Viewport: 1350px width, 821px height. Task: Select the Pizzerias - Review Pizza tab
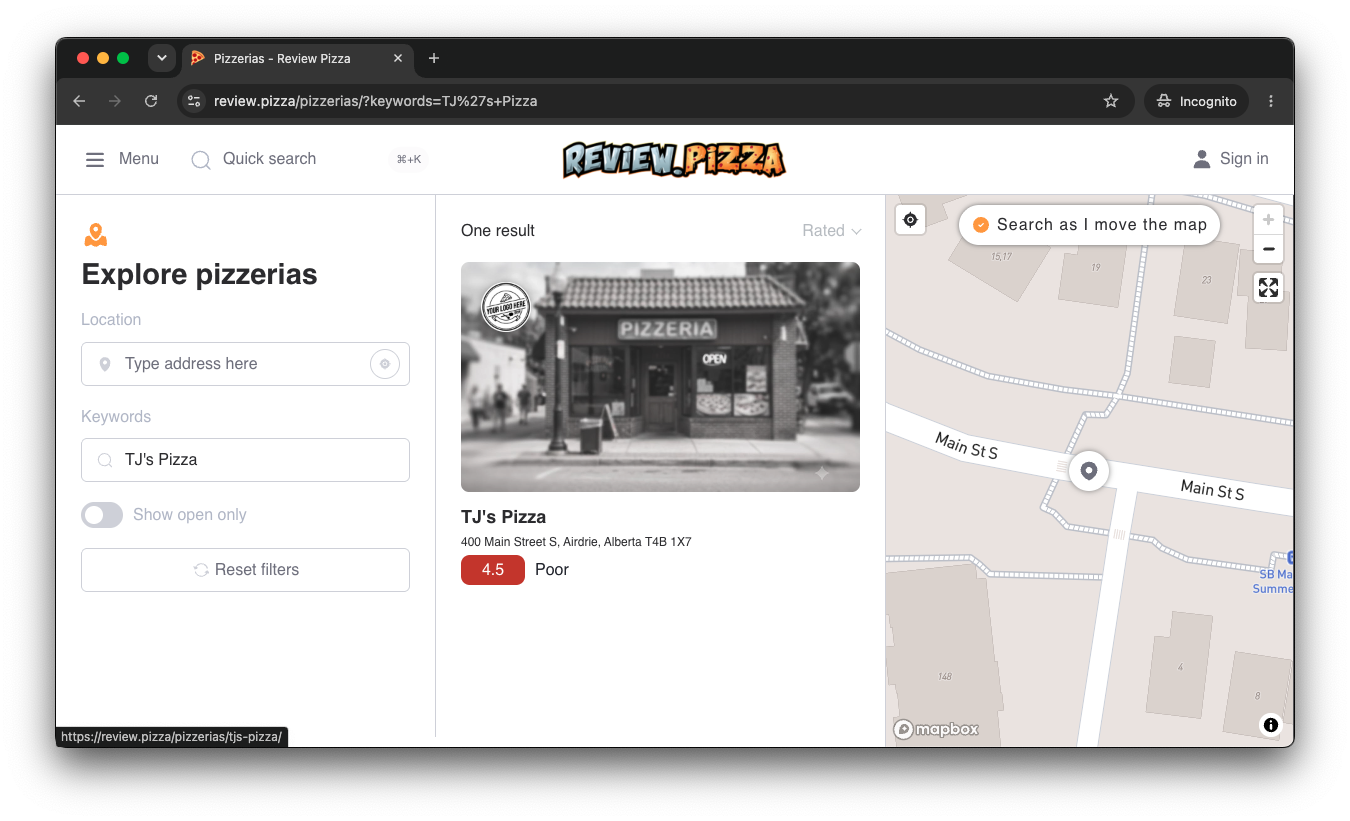[296, 58]
